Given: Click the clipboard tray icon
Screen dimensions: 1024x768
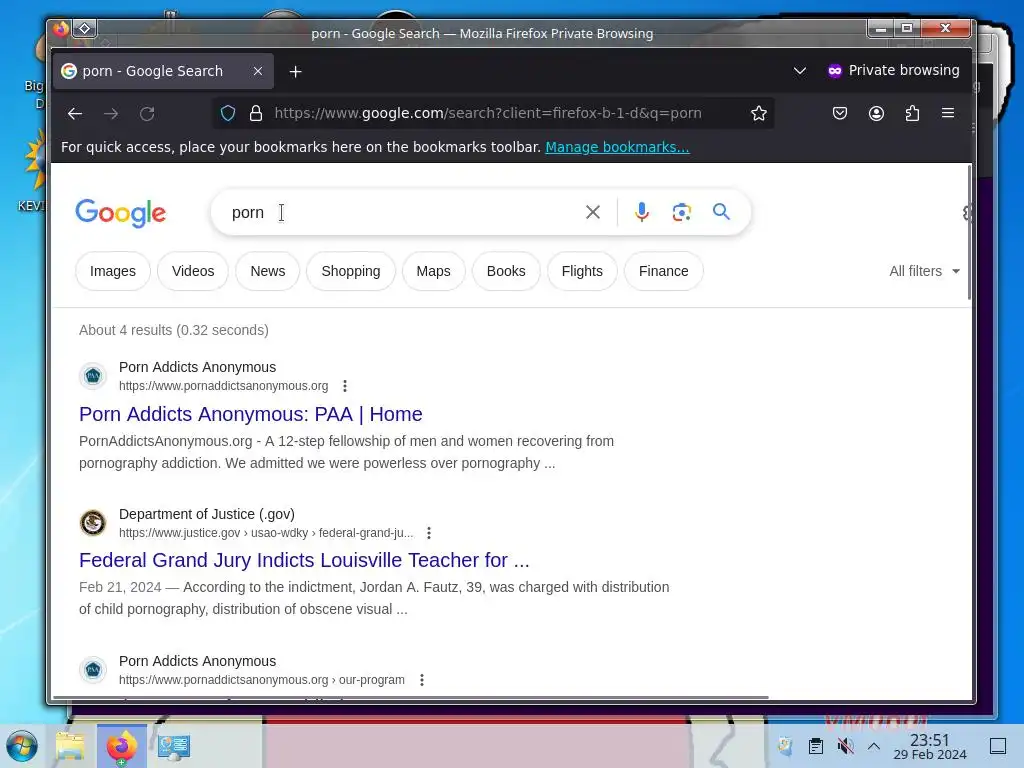Looking at the screenshot, I should click(x=815, y=746).
